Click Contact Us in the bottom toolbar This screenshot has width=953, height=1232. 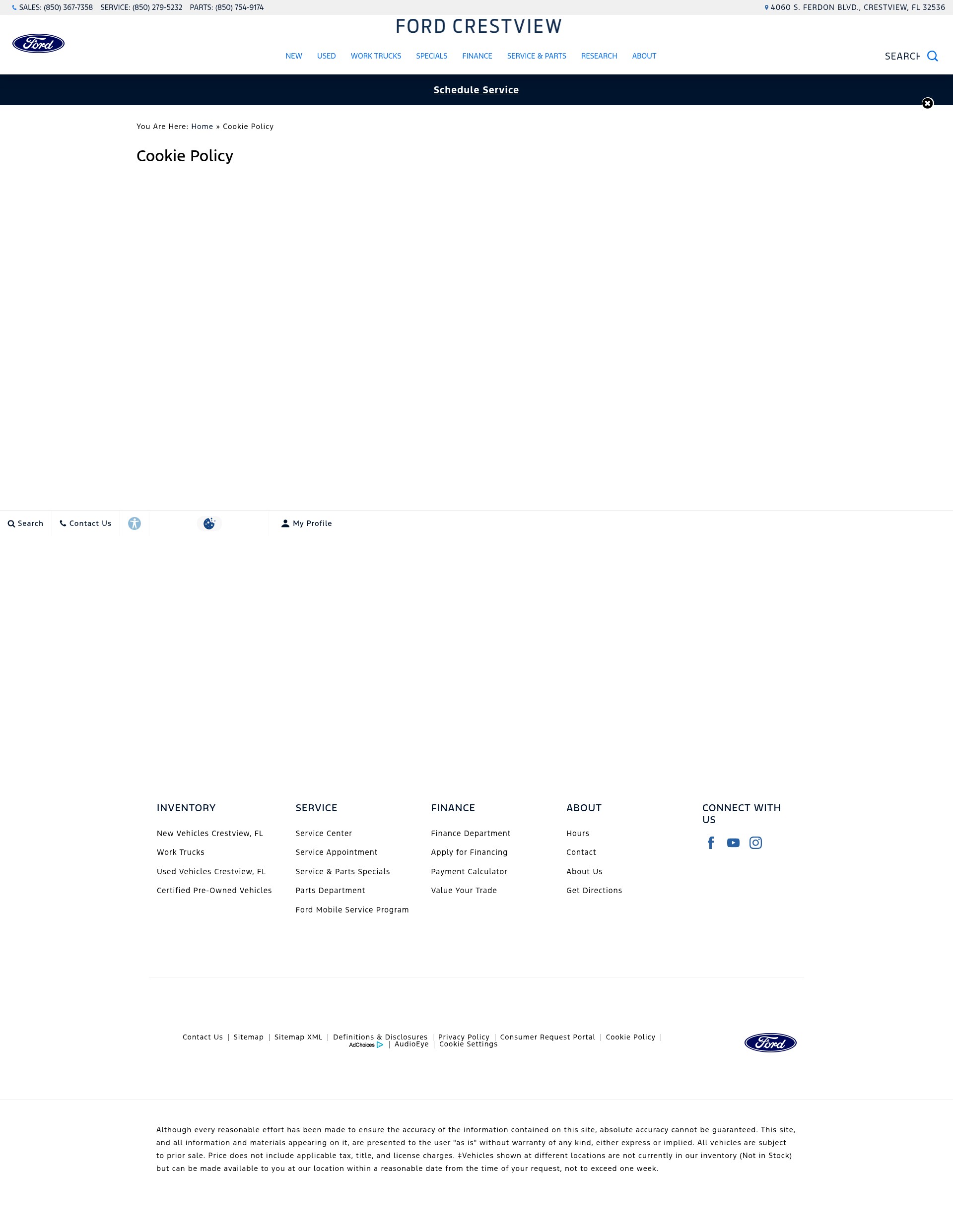point(86,523)
